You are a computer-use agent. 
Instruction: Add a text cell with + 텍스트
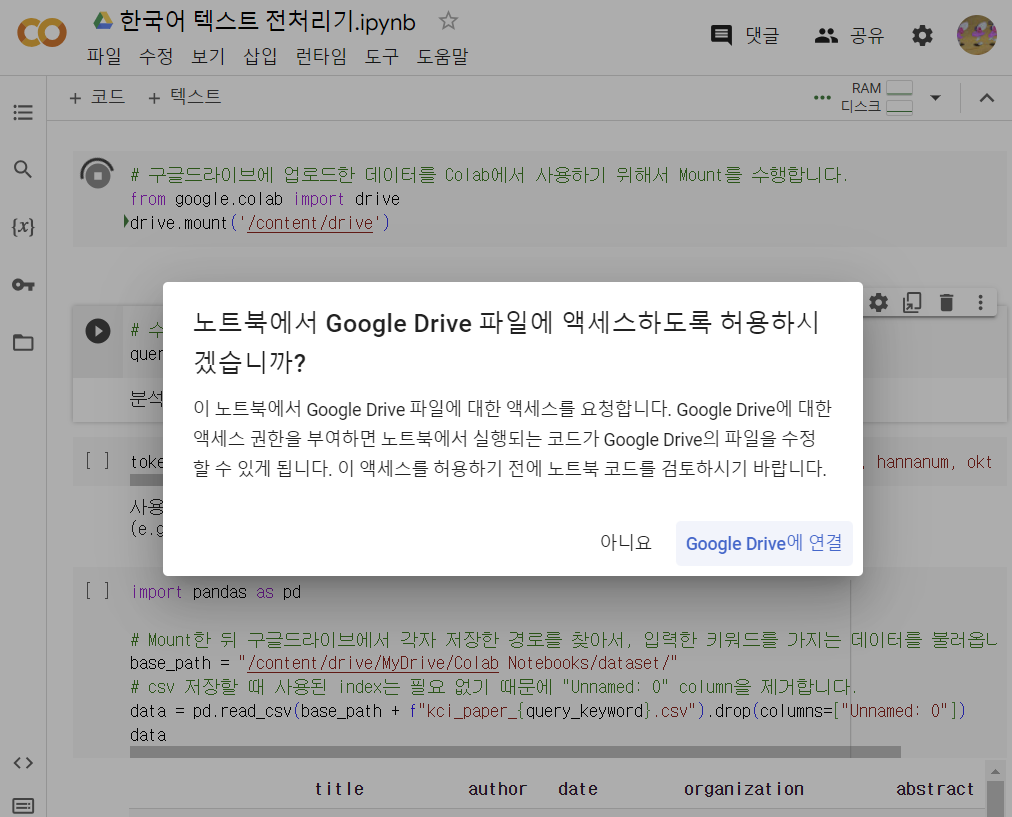click(x=185, y=97)
